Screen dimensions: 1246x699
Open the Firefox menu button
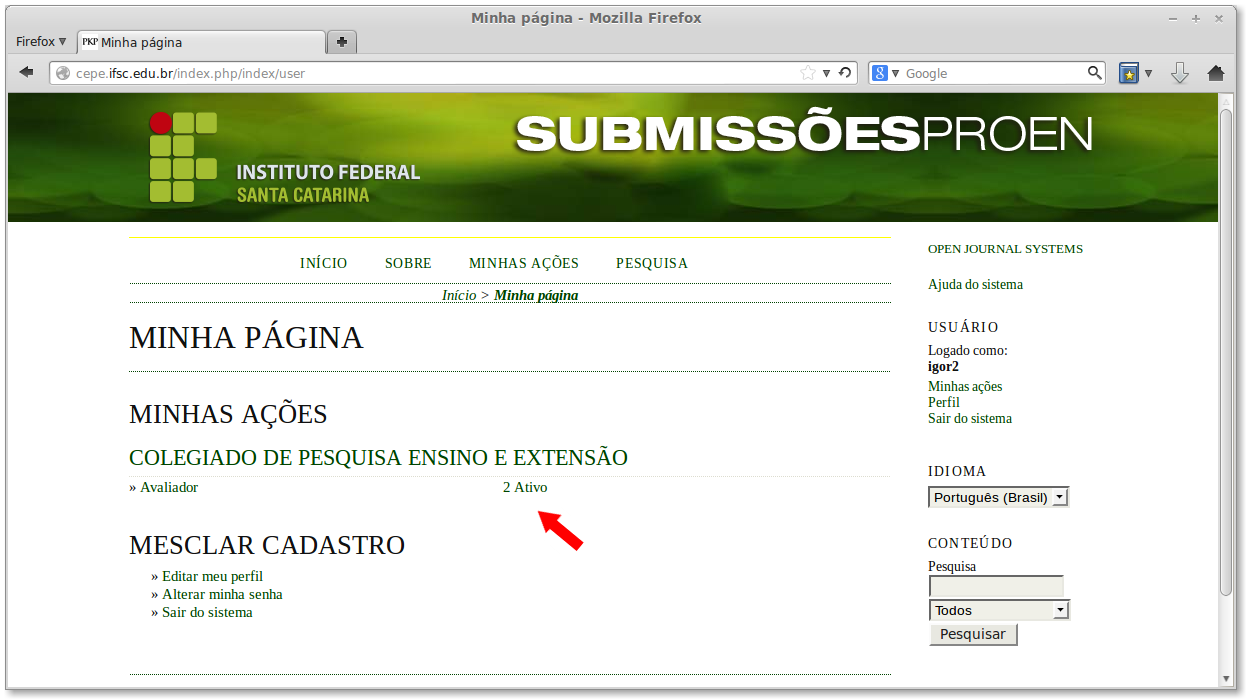click(x=40, y=41)
